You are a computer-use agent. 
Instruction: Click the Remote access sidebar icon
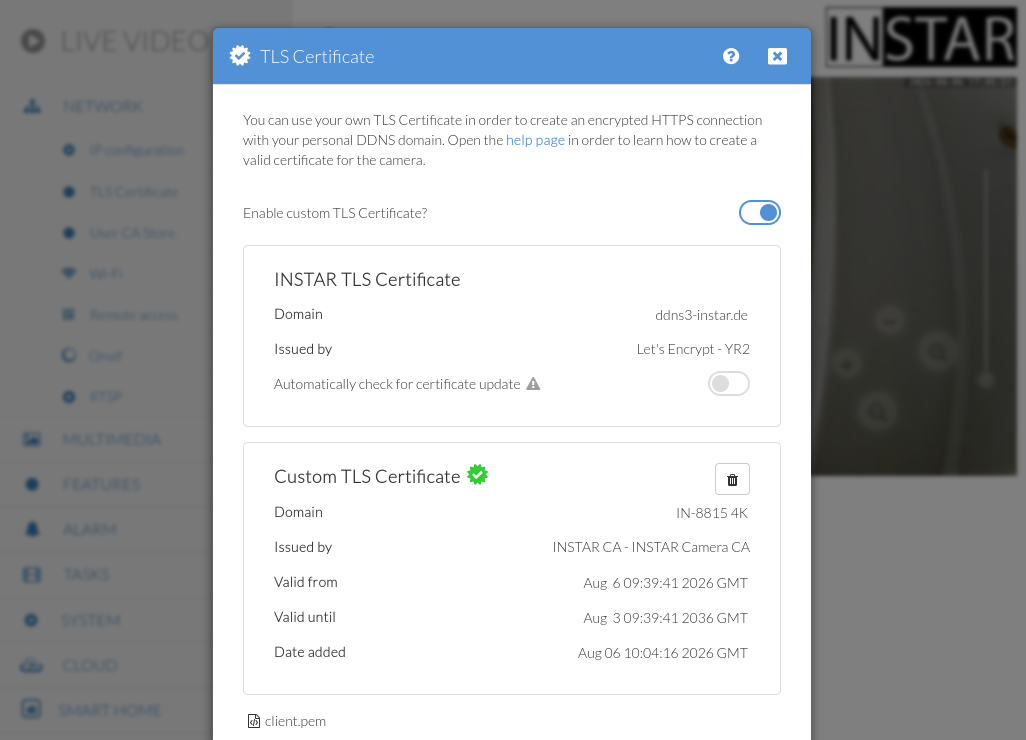(x=69, y=315)
